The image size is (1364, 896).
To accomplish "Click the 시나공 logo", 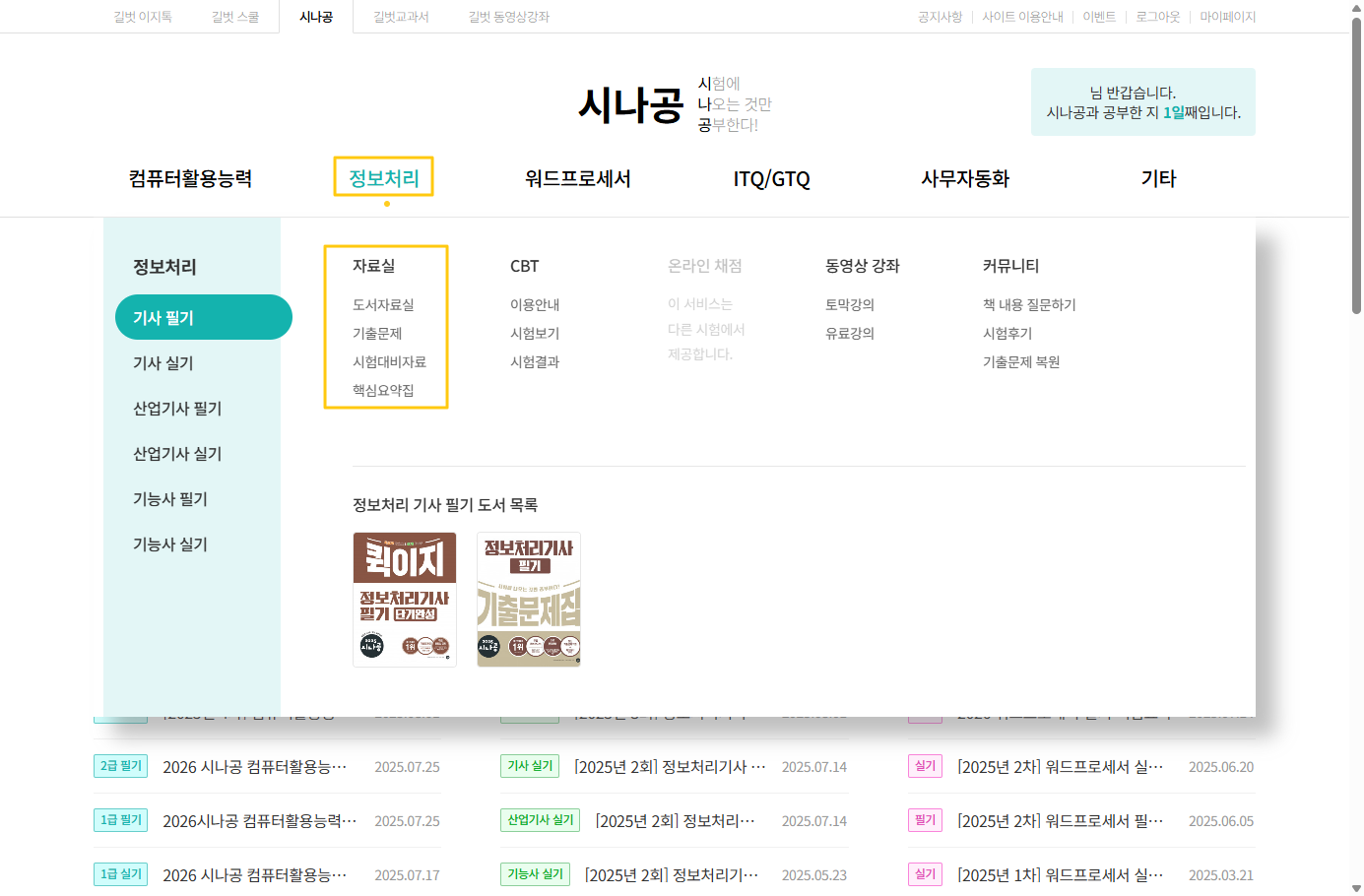I will 630,104.
